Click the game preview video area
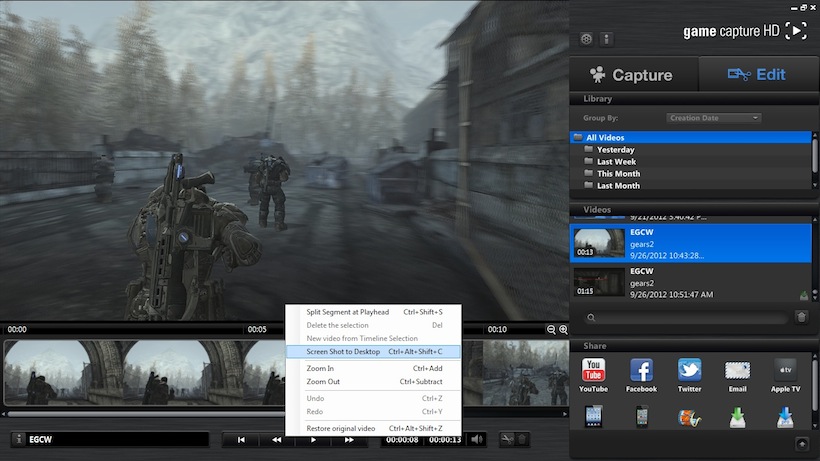 tap(284, 159)
